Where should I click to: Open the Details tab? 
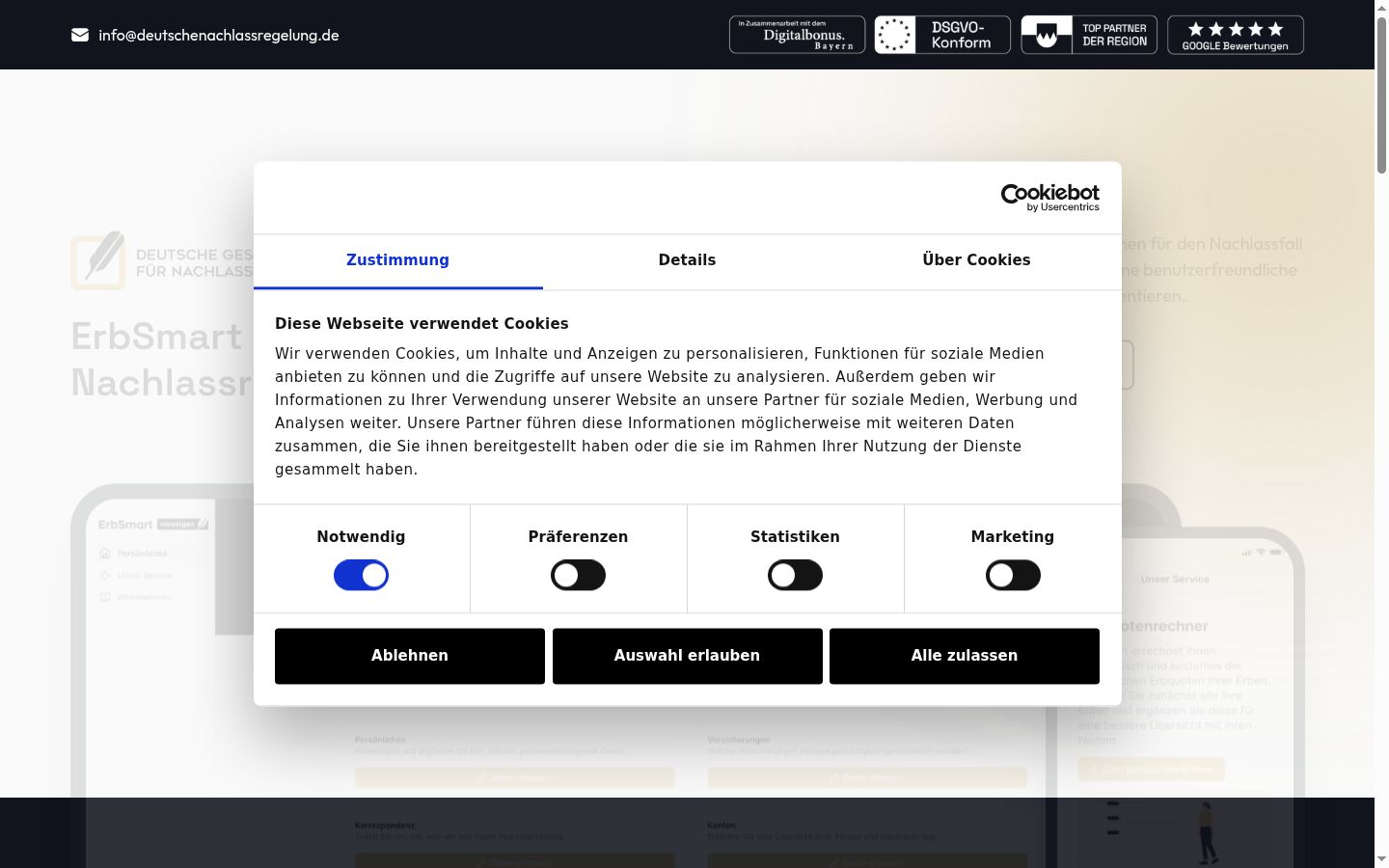687,260
